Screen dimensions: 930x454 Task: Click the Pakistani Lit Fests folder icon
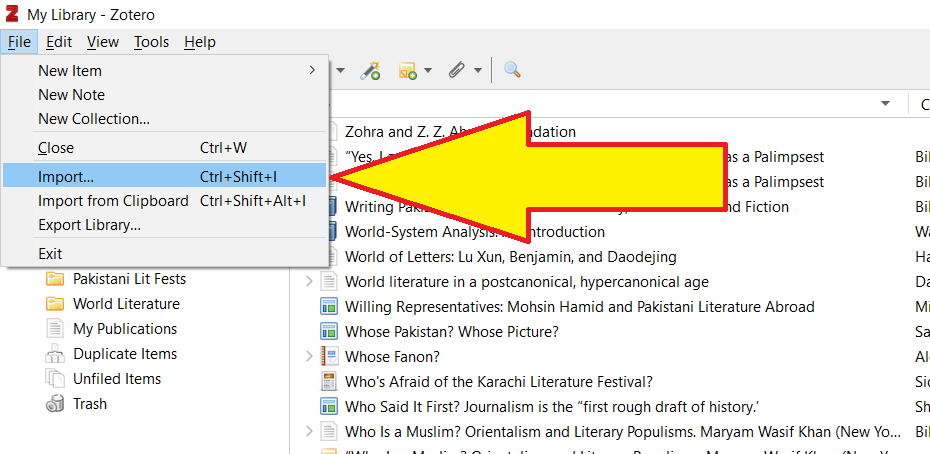[x=55, y=279]
